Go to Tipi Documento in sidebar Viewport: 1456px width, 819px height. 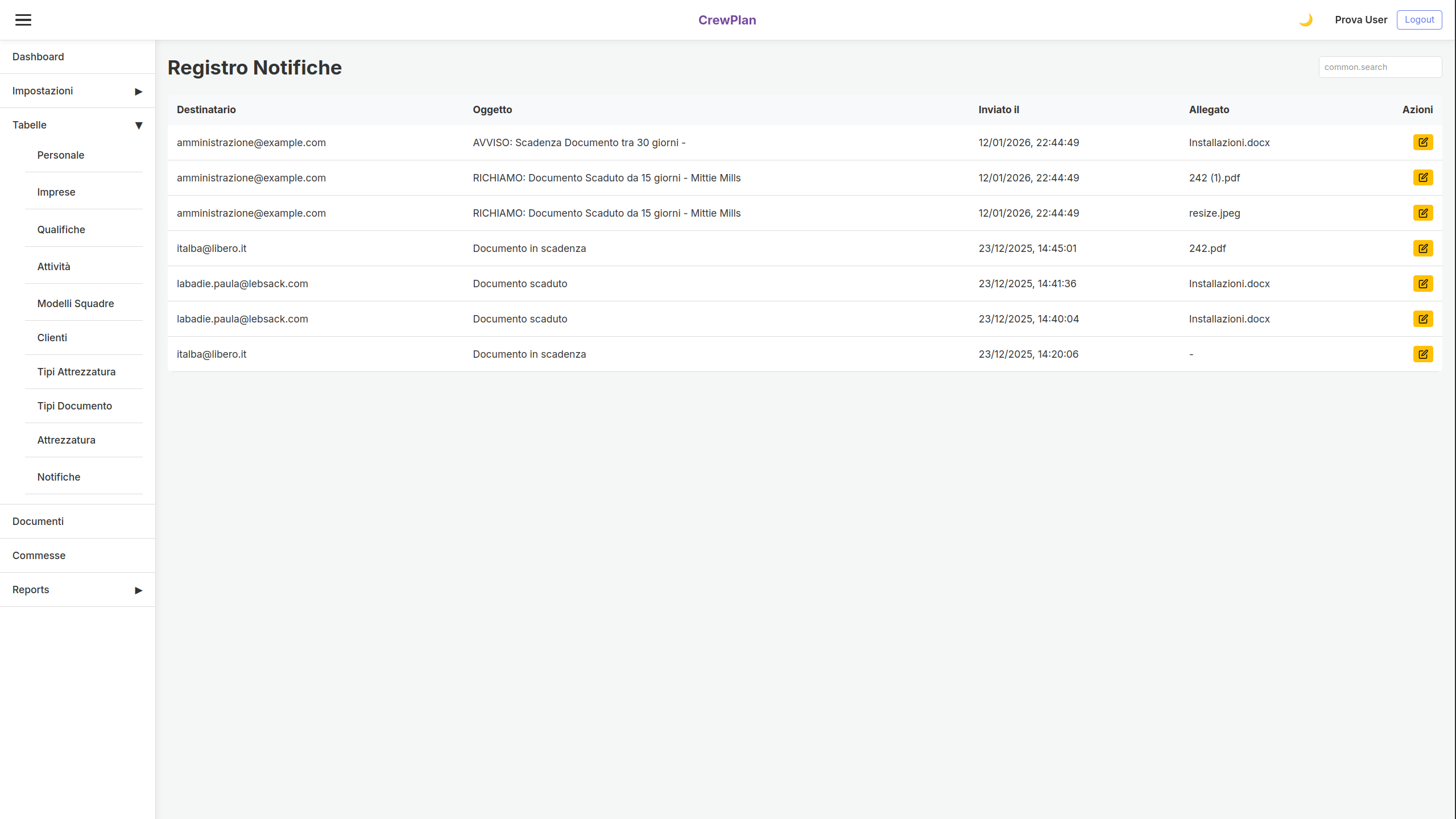click(x=75, y=406)
